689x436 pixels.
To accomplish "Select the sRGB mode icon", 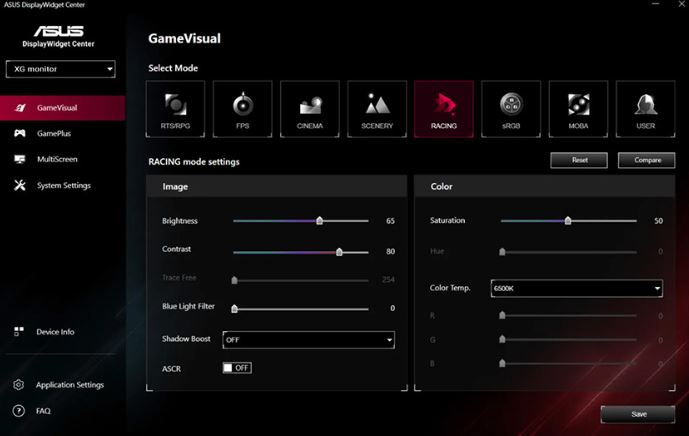I will point(510,109).
